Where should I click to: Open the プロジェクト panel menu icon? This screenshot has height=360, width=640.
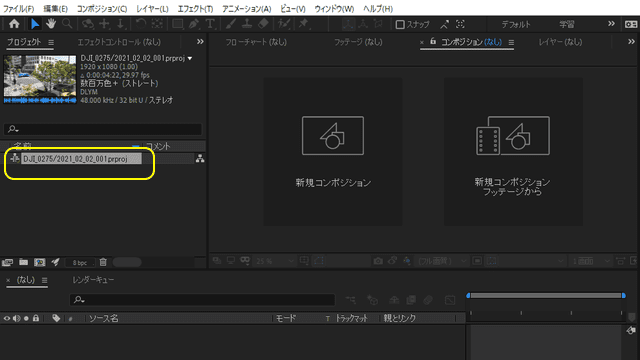51,42
